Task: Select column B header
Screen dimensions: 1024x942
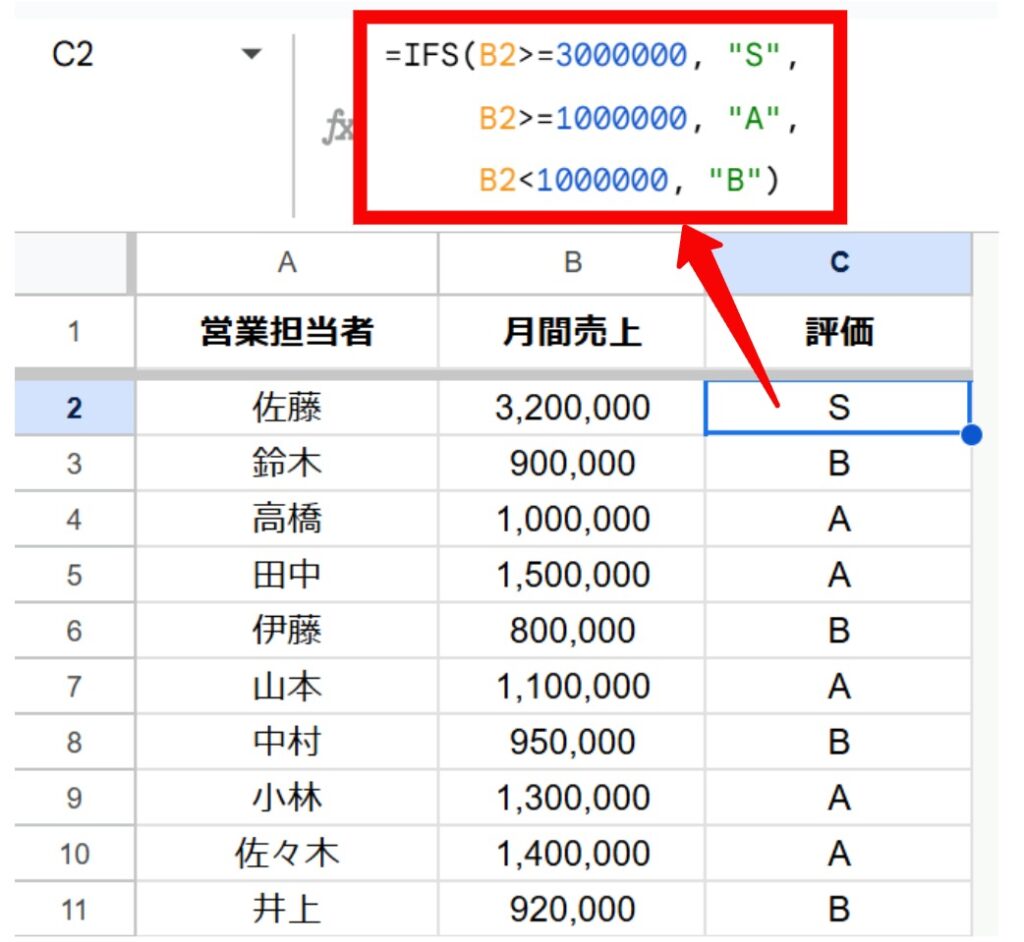Action: coord(572,263)
